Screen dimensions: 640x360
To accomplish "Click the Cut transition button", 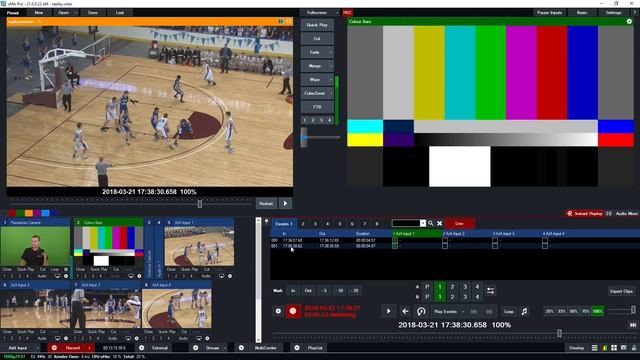I will 317,38.
